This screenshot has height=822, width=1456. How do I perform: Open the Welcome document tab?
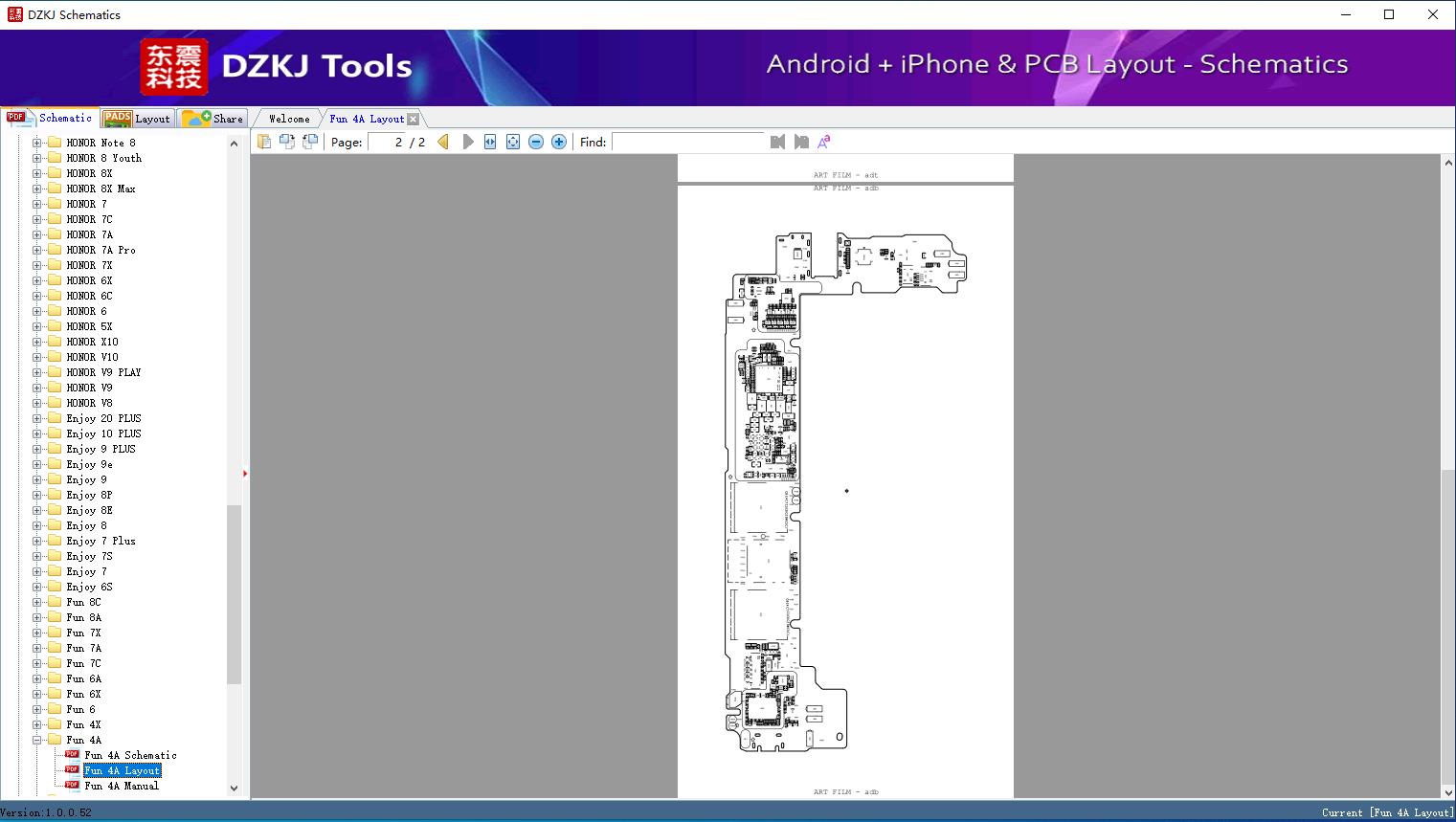(289, 119)
